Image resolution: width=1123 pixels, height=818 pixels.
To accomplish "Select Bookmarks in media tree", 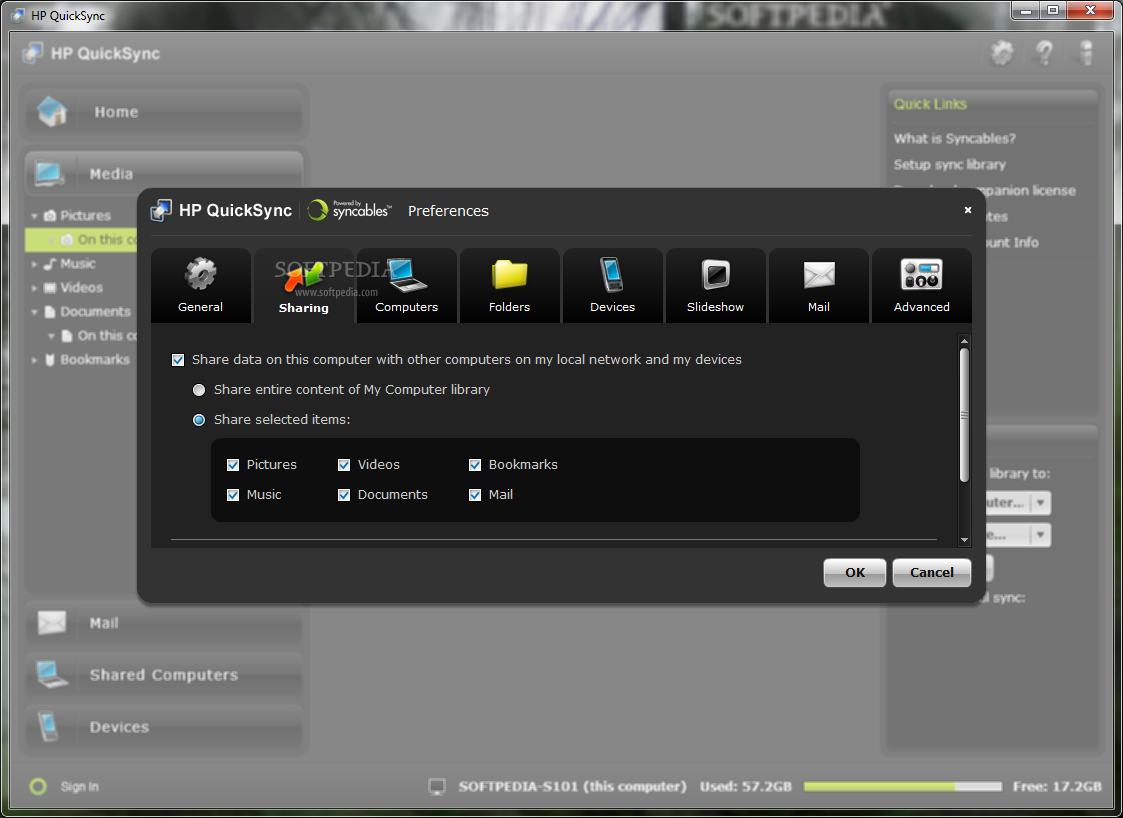I will coord(95,360).
